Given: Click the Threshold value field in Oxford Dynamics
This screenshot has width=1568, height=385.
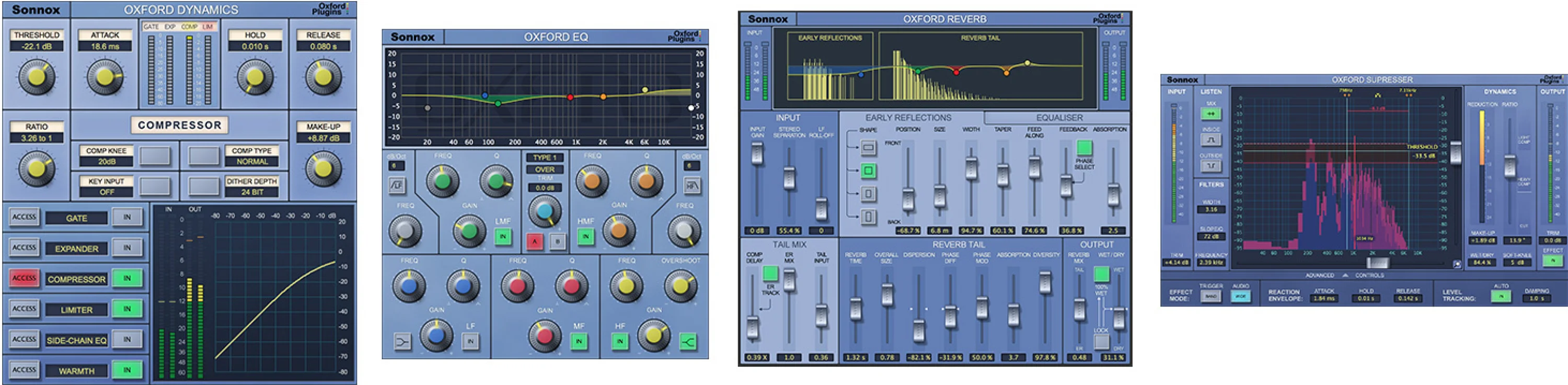Looking at the screenshot, I should (37, 47).
